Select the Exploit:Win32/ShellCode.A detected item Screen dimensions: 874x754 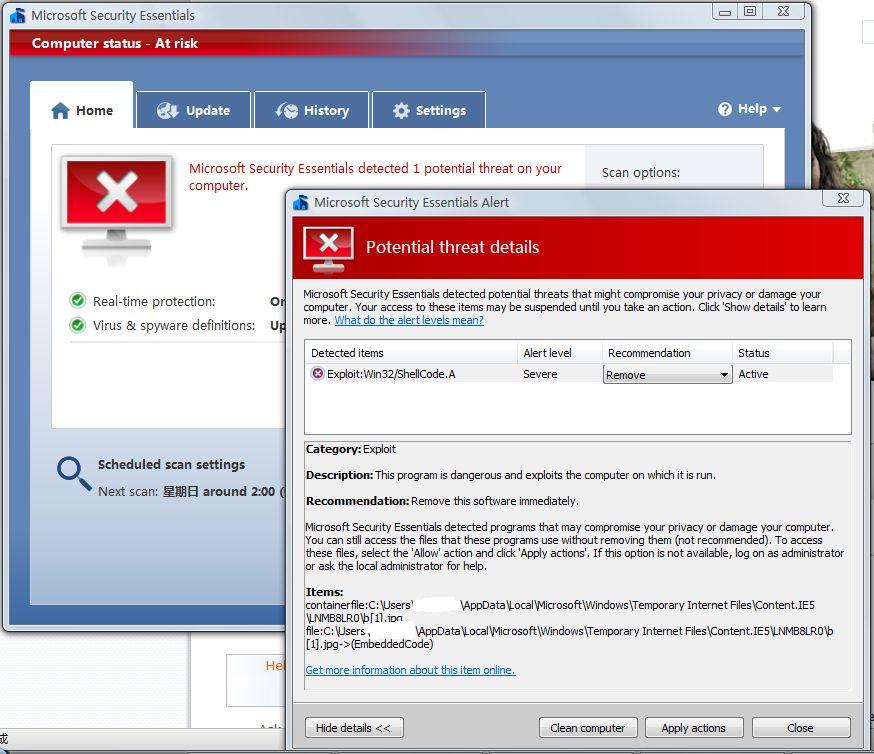(x=569, y=374)
